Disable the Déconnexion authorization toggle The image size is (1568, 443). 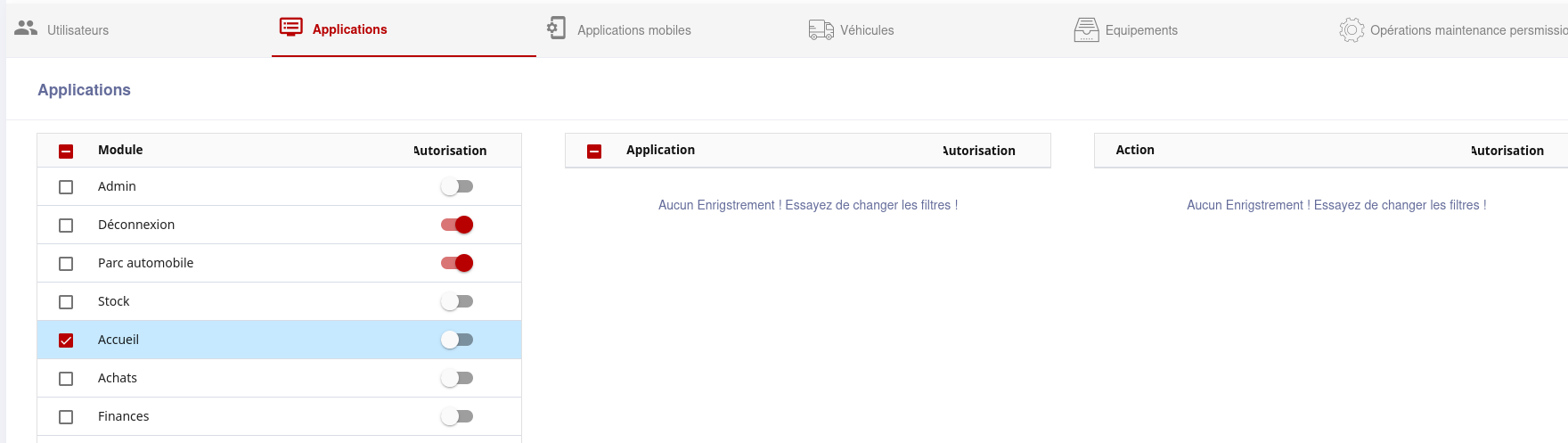coord(457,225)
